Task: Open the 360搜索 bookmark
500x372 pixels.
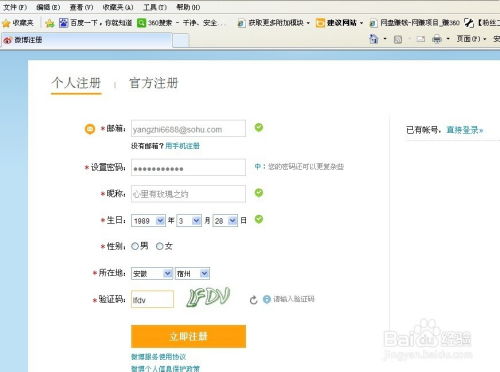Action: pos(181,23)
